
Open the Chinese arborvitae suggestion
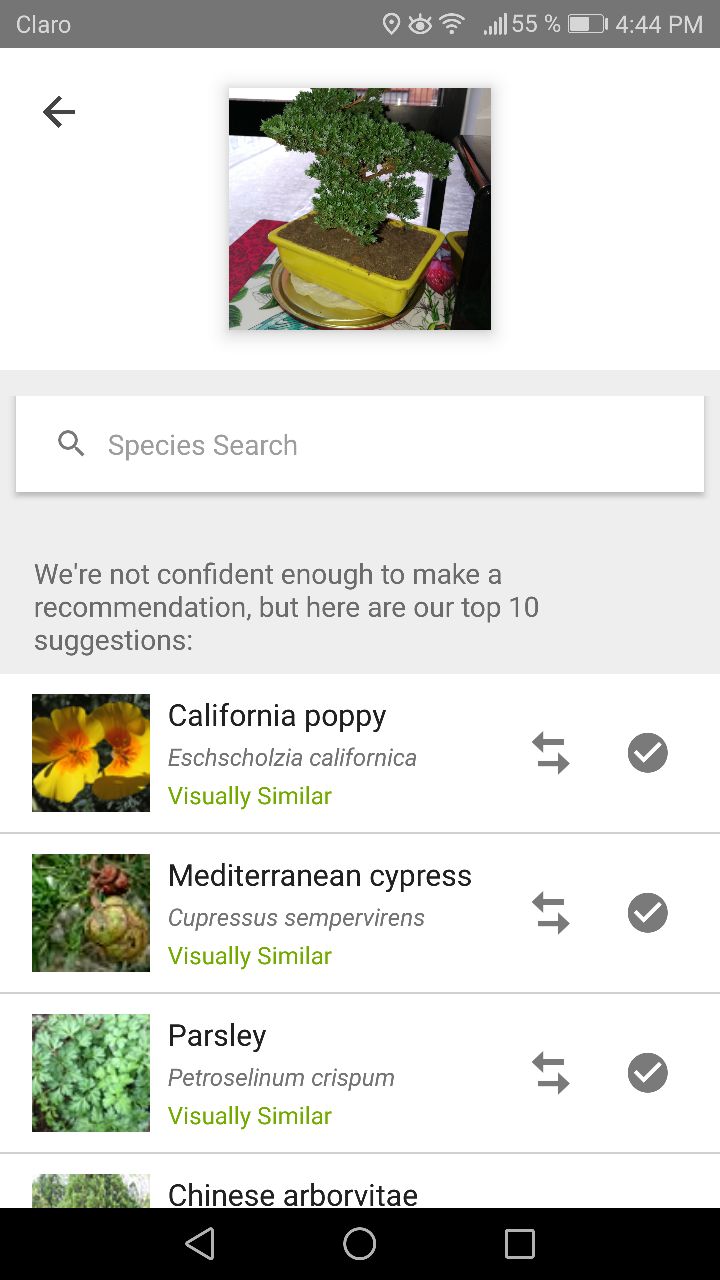(293, 1193)
